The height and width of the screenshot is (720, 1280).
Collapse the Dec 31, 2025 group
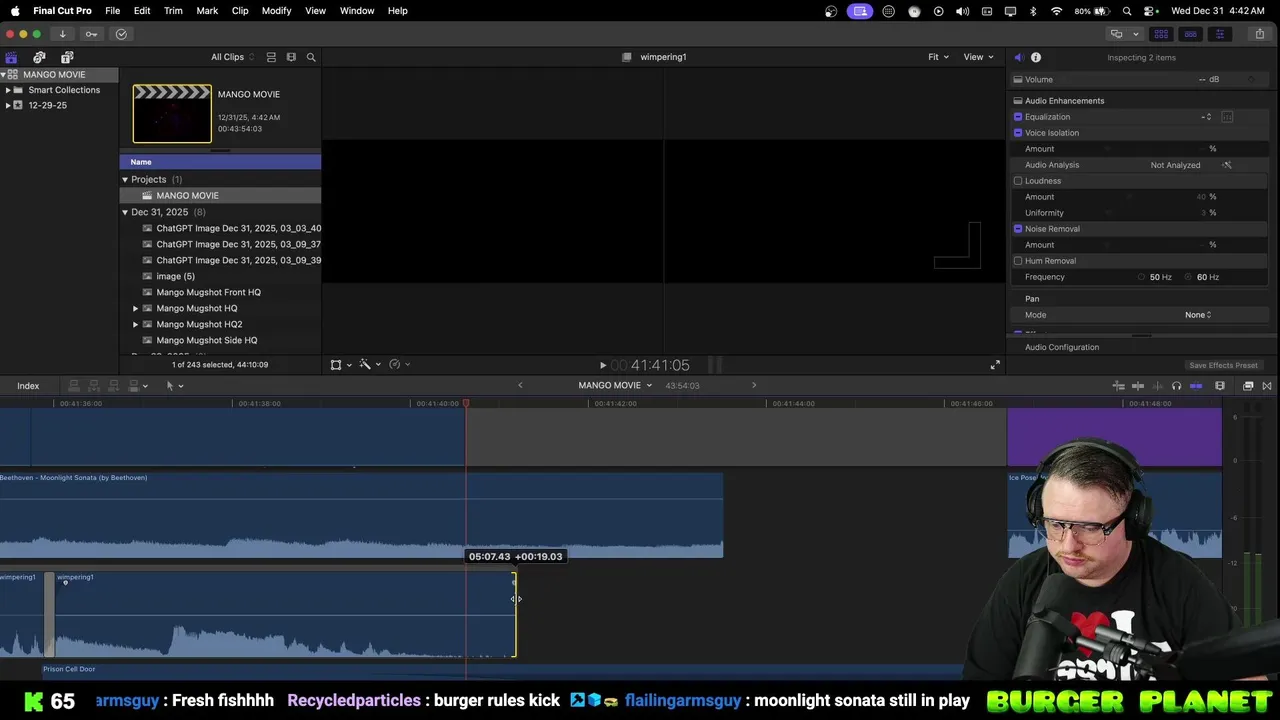coord(125,212)
